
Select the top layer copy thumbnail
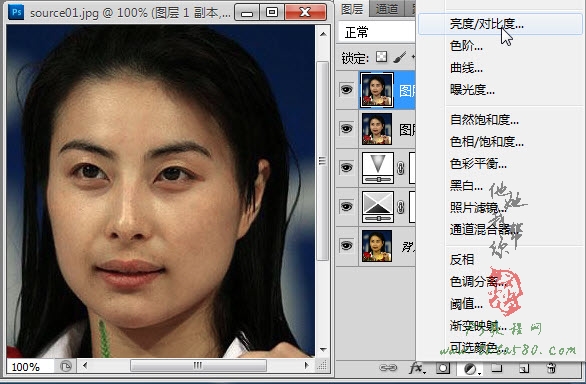377,90
